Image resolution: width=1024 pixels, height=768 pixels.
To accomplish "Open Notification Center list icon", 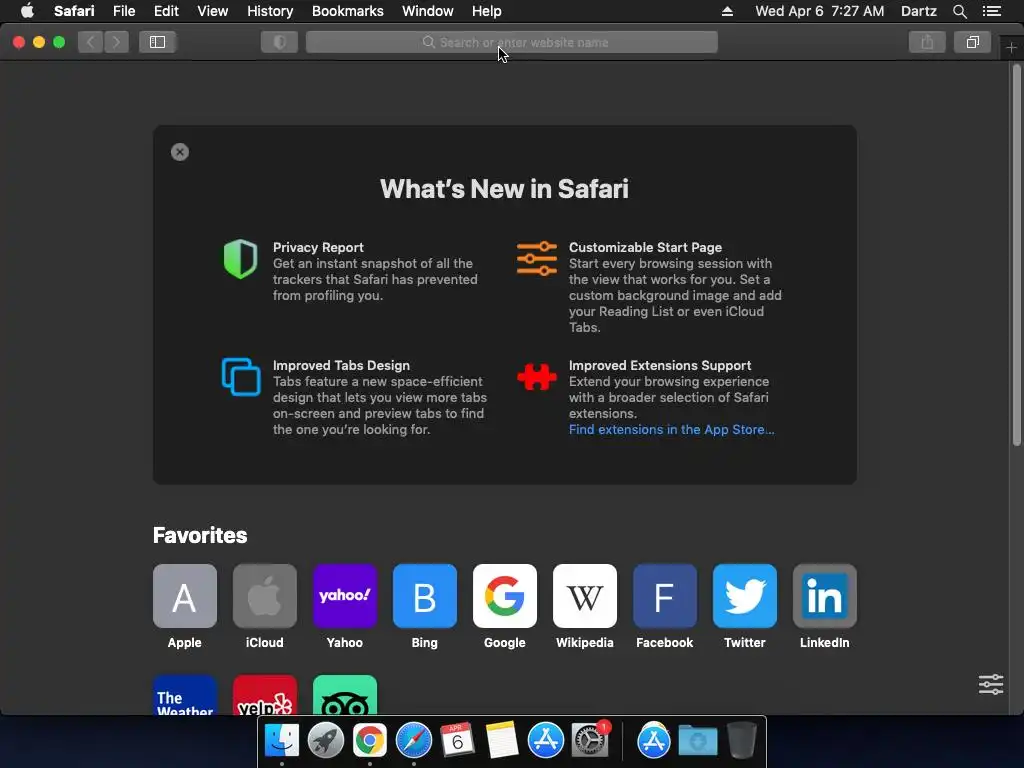I will click(991, 11).
